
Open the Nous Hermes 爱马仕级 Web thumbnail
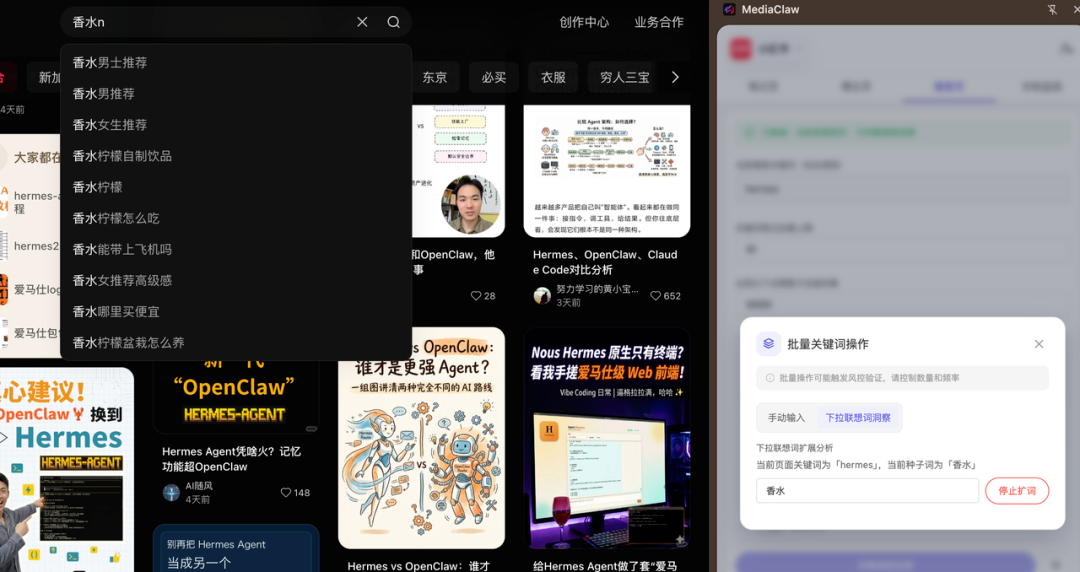[607, 438]
